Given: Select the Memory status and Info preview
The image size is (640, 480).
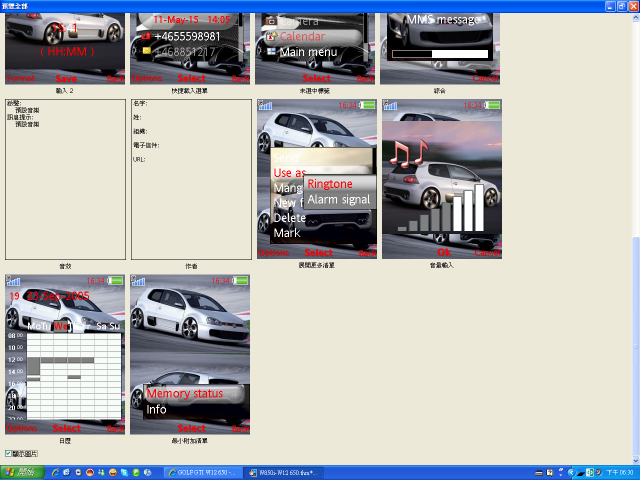Looking at the screenshot, I should (190, 354).
